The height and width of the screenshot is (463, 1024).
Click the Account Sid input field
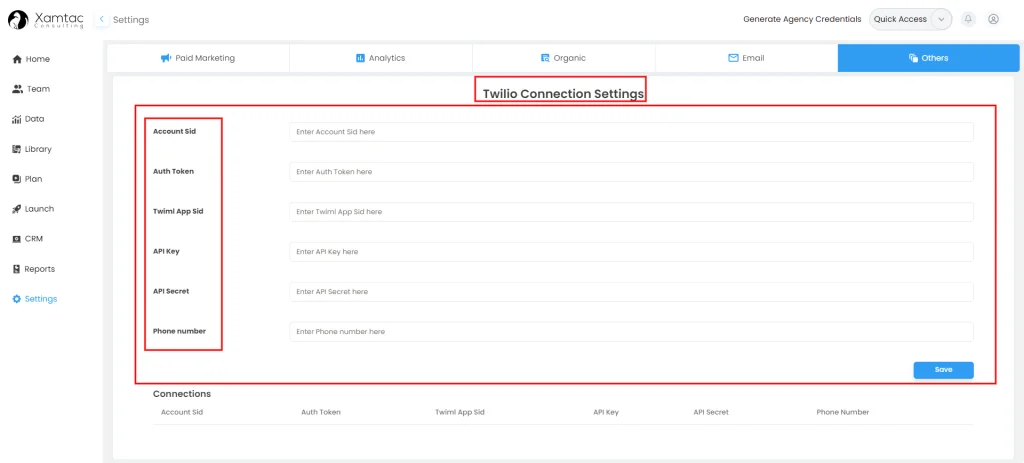coord(631,132)
